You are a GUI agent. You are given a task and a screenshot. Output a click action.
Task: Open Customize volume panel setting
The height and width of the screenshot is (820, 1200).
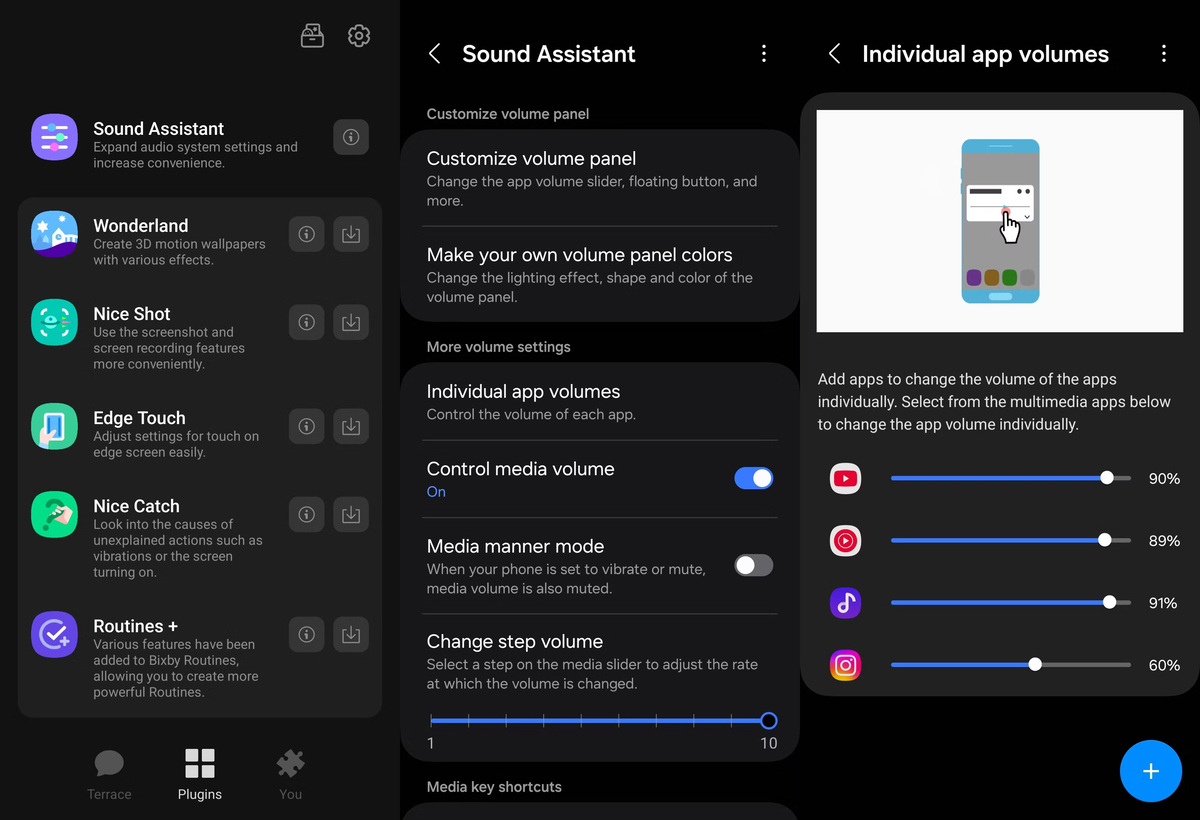[x=600, y=178]
